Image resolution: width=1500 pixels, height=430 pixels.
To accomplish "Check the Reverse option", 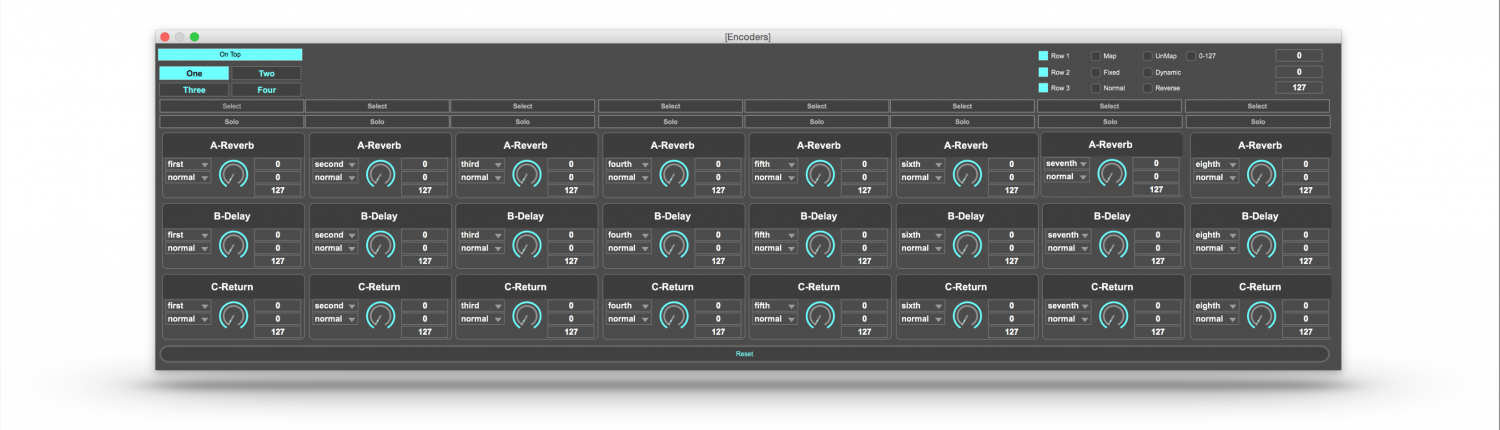I will (x=1148, y=88).
